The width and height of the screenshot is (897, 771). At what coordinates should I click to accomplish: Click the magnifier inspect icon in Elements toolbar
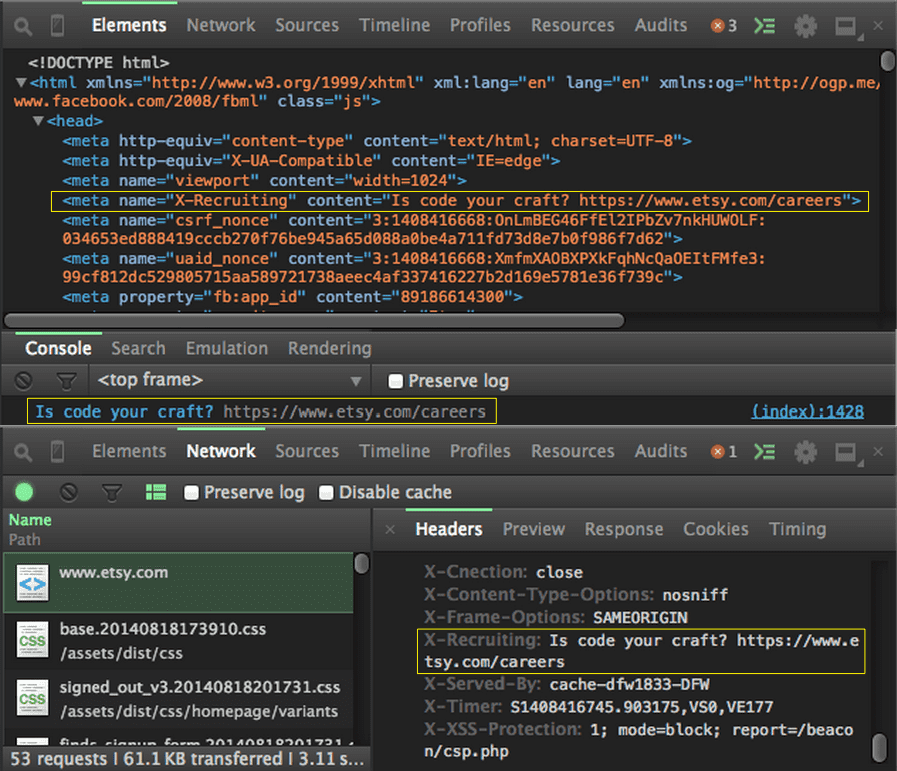click(x=23, y=25)
